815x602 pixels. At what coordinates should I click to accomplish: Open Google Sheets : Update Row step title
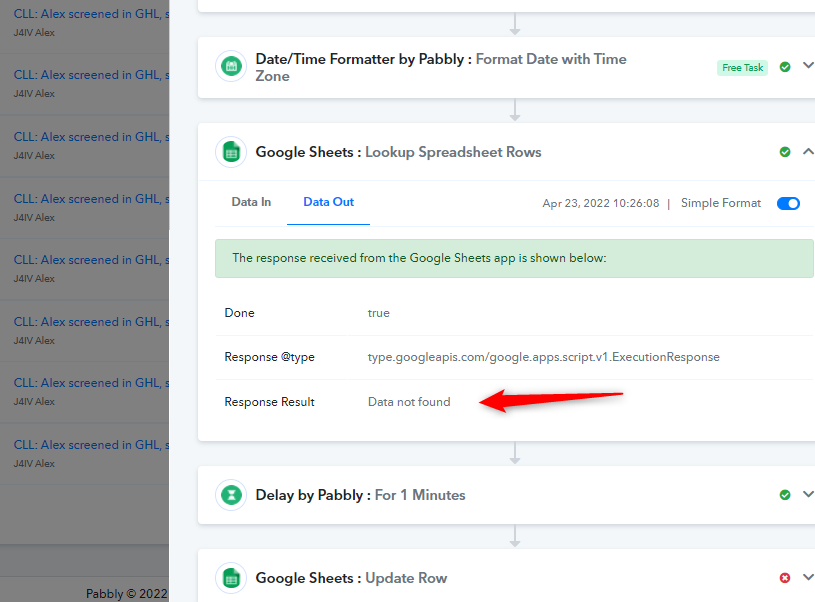(x=351, y=578)
